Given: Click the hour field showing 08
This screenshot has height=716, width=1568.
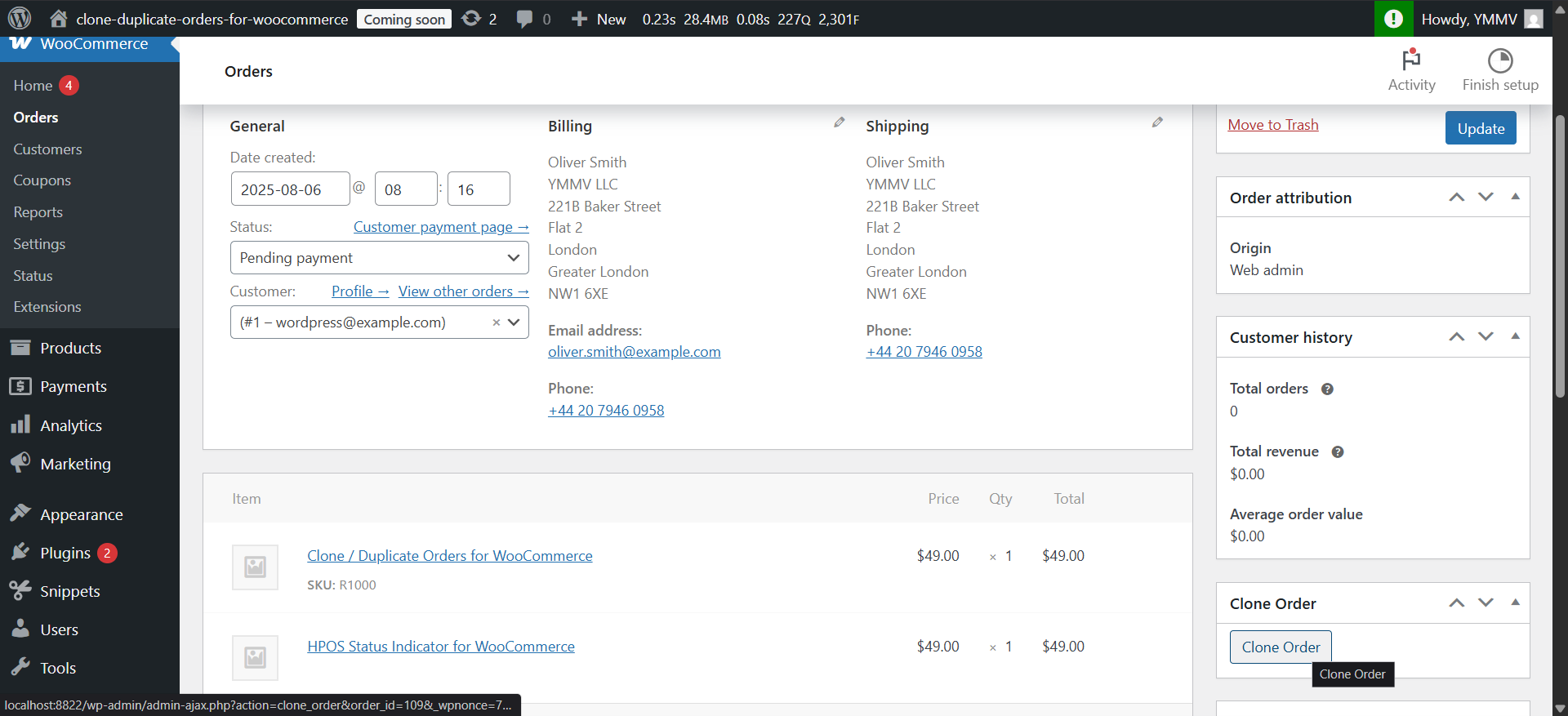Looking at the screenshot, I should [406, 189].
